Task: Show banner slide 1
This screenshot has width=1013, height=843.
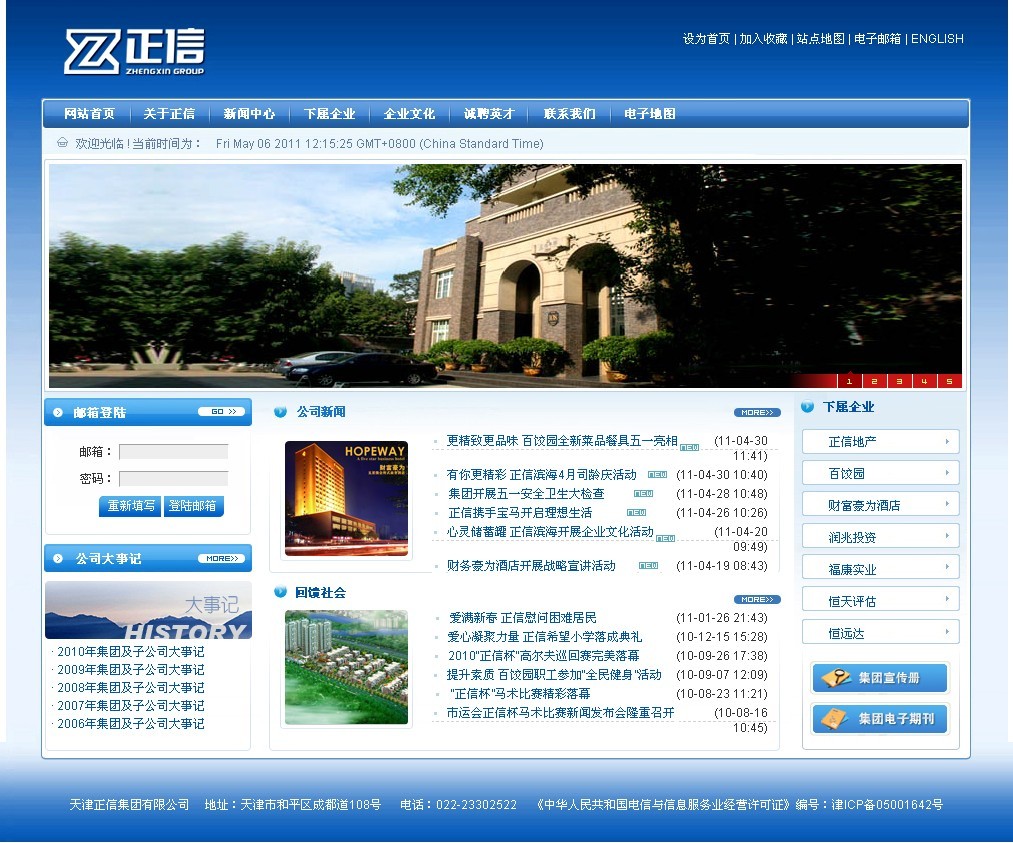Action: (x=850, y=381)
